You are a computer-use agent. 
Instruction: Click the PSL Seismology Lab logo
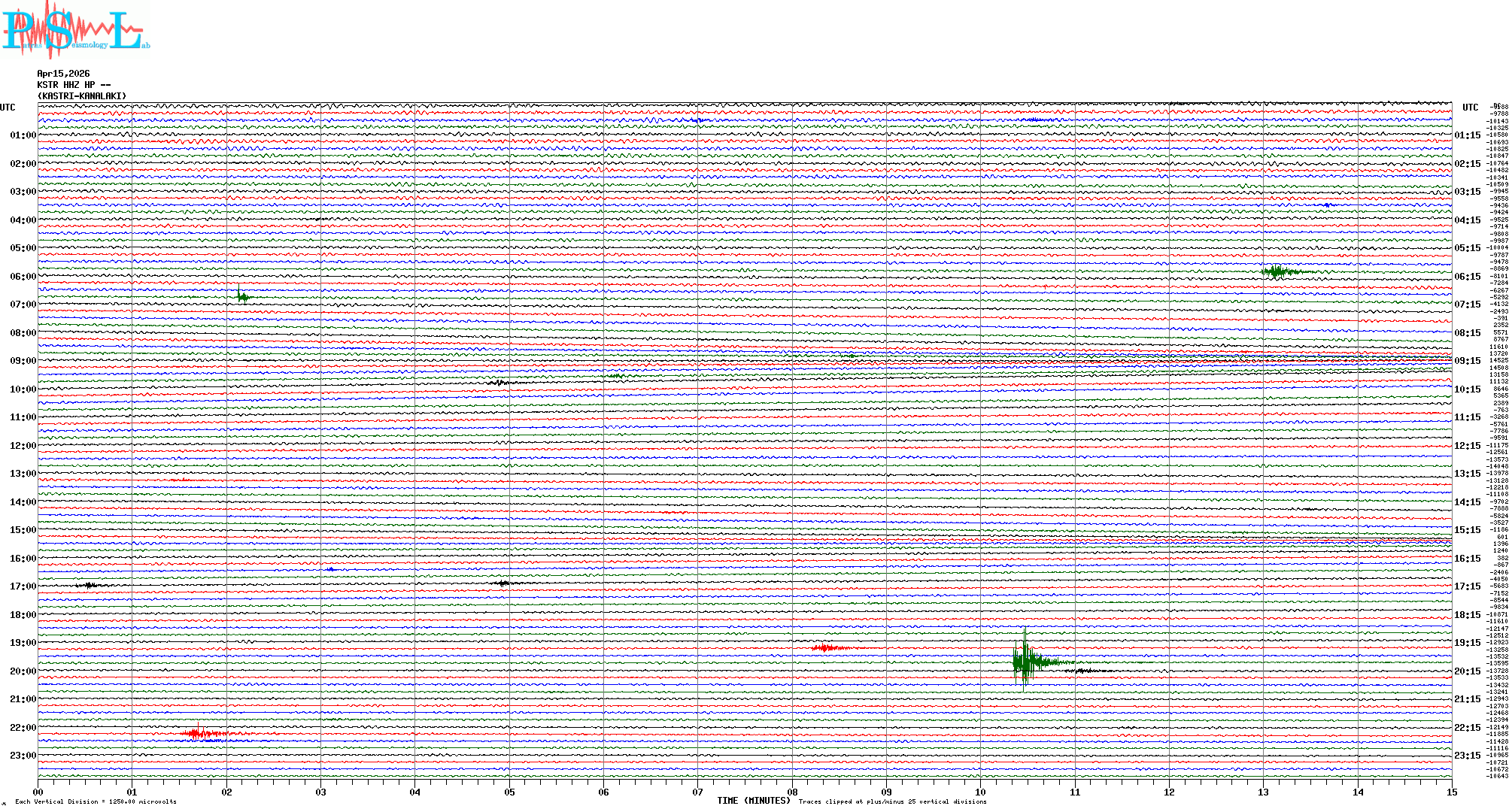(74, 30)
